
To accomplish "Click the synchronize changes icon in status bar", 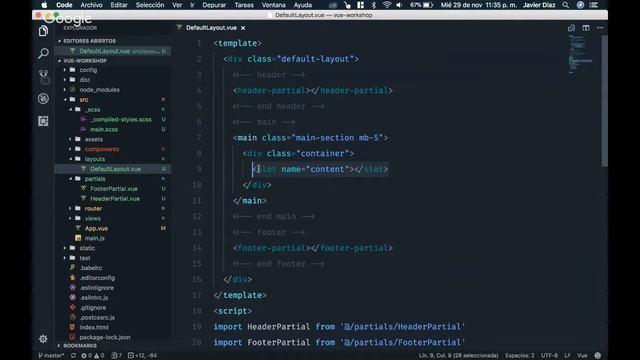I will tap(73, 356).
